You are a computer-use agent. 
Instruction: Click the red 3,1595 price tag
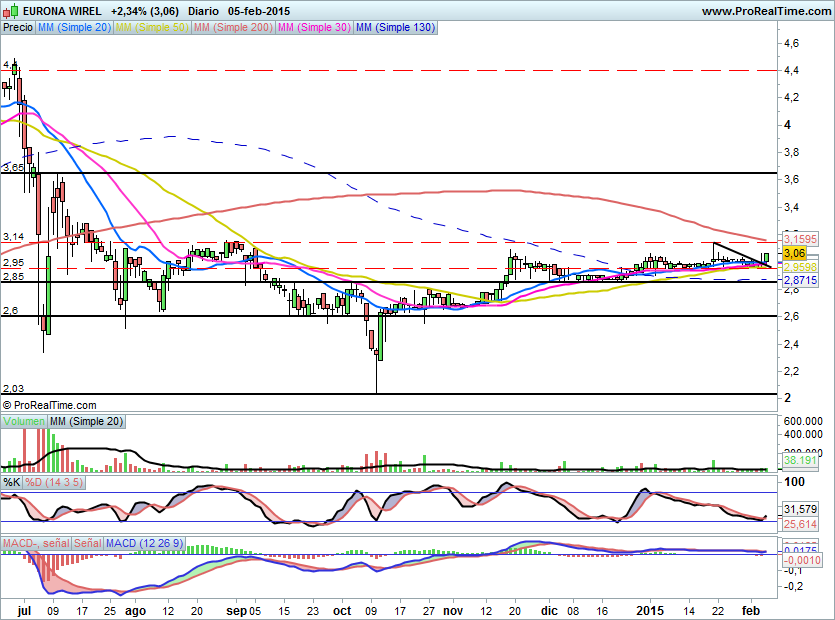[x=799, y=240]
